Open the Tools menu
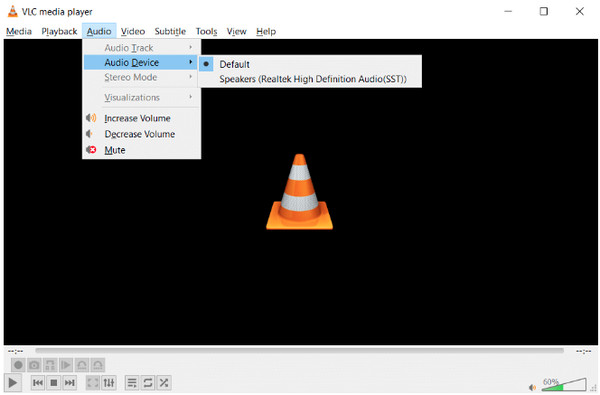 pyautogui.click(x=207, y=31)
